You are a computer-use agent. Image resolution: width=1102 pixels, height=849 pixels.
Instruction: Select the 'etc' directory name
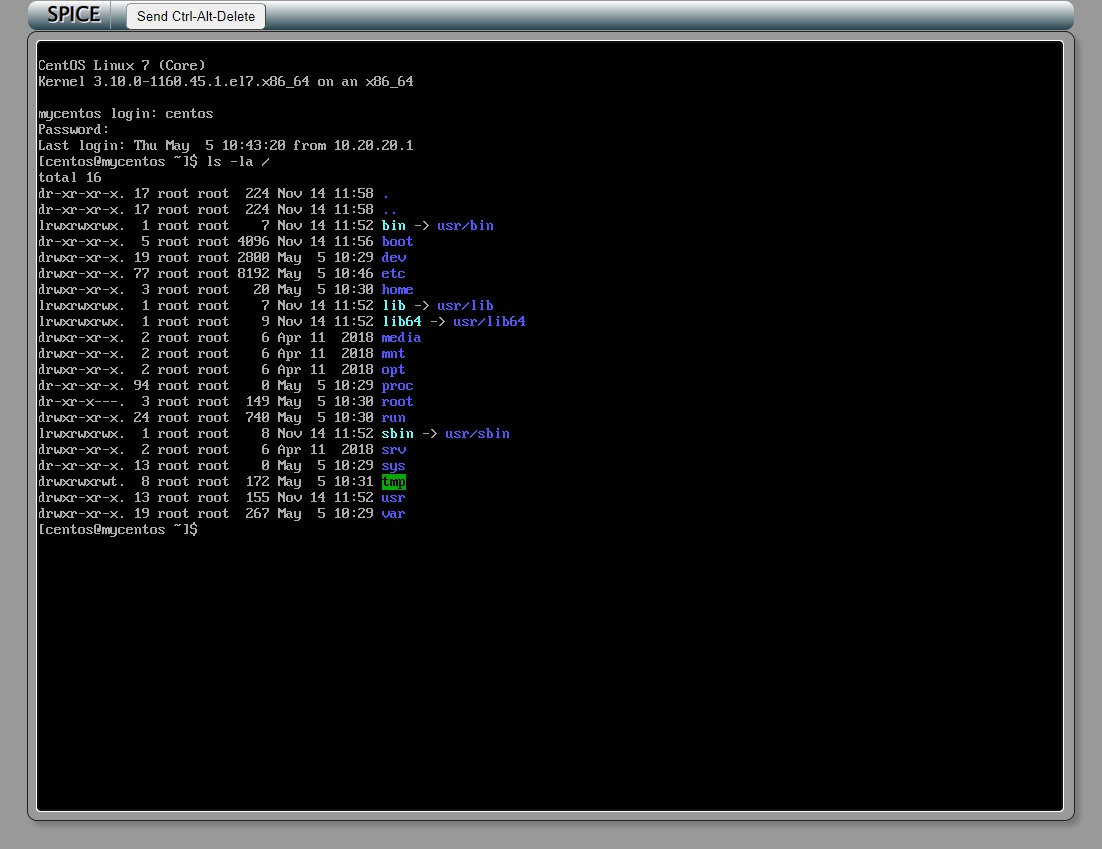click(x=394, y=273)
